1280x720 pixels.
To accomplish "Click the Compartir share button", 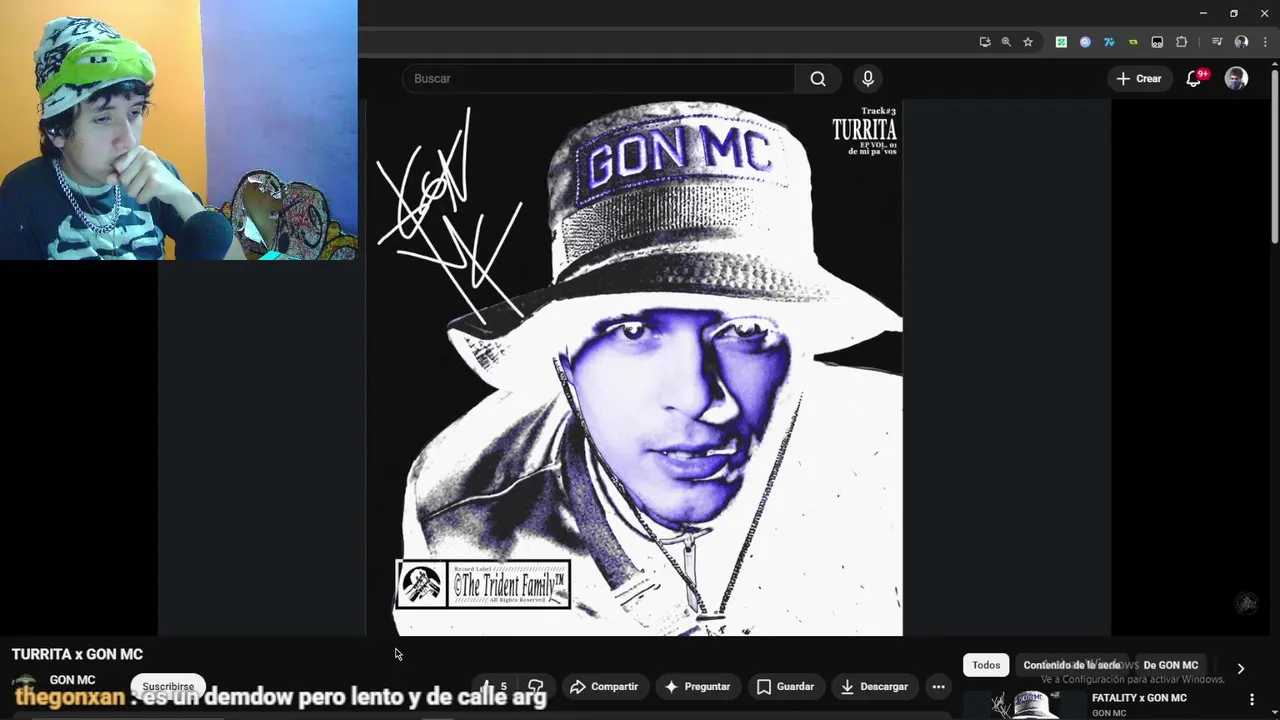I will tap(604, 687).
